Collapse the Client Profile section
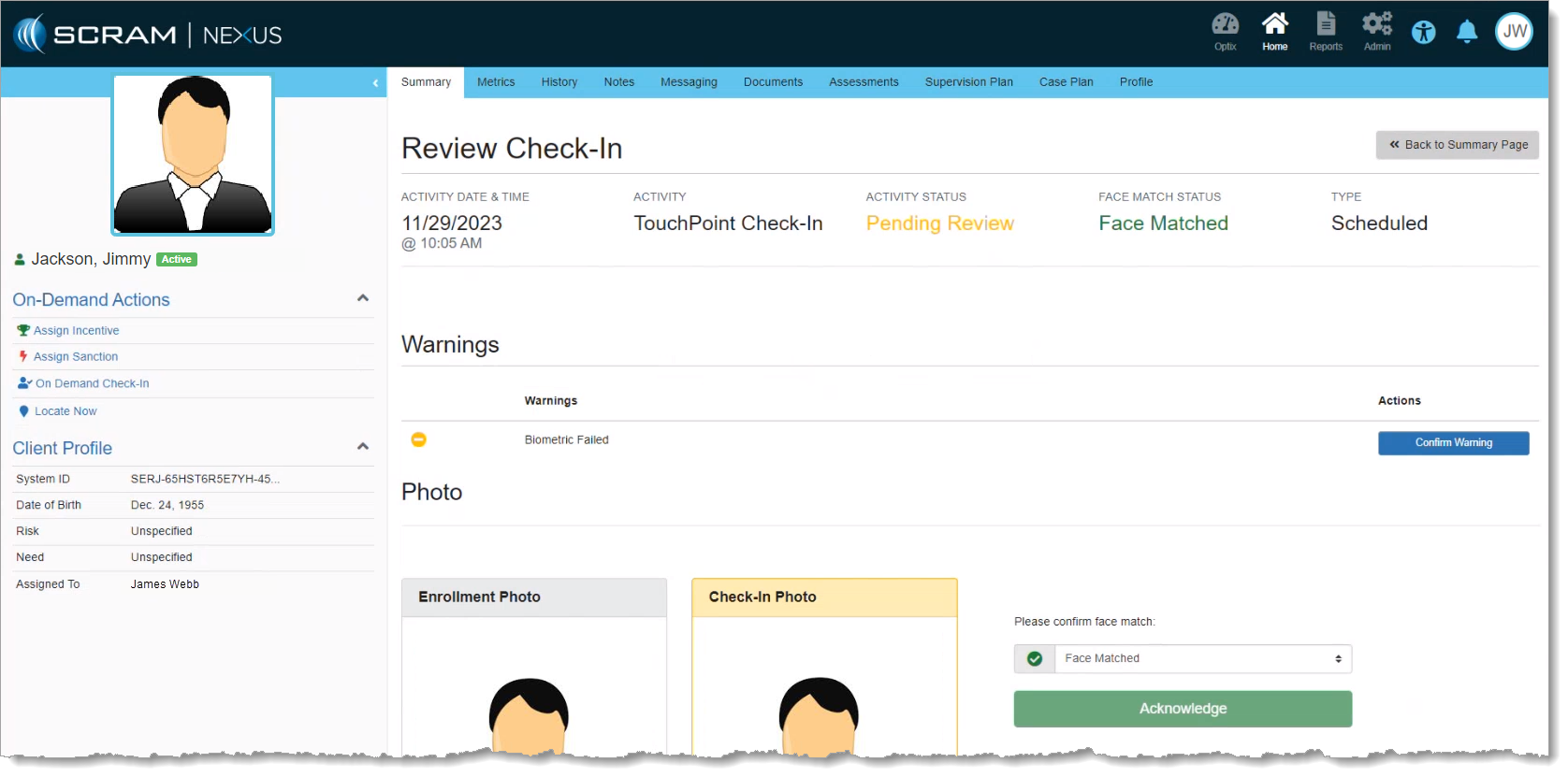 pos(363,447)
